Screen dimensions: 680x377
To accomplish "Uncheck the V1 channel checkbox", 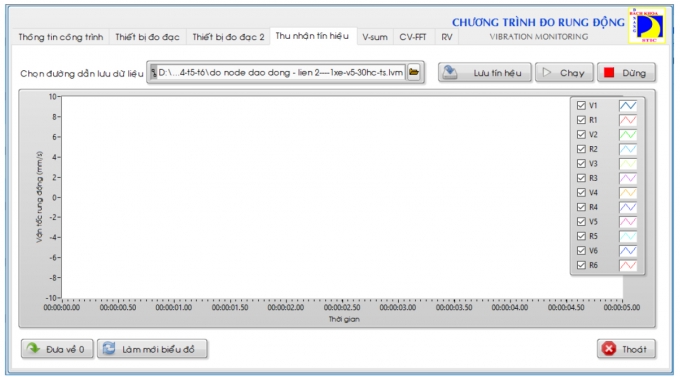I will 581,105.
